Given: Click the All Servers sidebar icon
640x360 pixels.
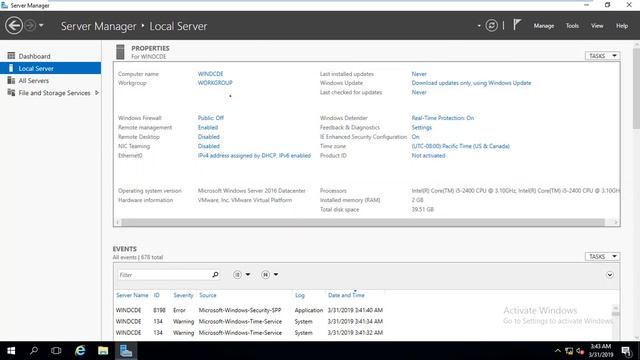Looking at the screenshot, I should [11, 80].
